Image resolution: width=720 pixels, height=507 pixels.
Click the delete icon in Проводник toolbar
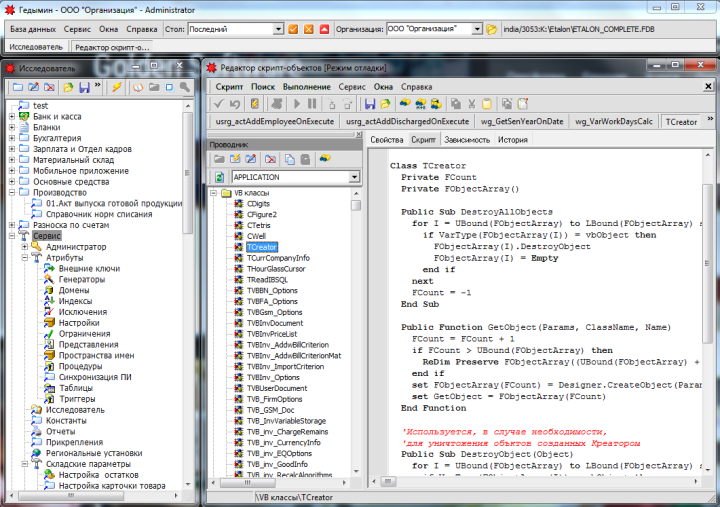pyautogui.click(x=270, y=159)
